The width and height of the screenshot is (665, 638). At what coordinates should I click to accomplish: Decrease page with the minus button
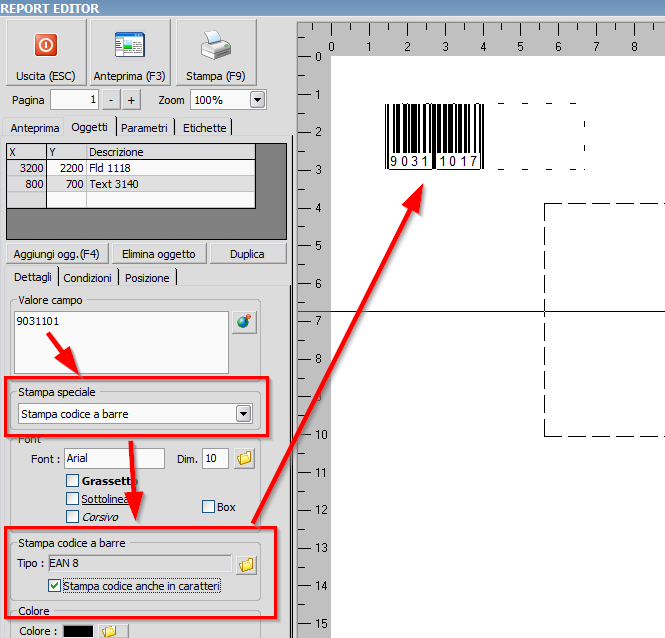(x=111, y=100)
